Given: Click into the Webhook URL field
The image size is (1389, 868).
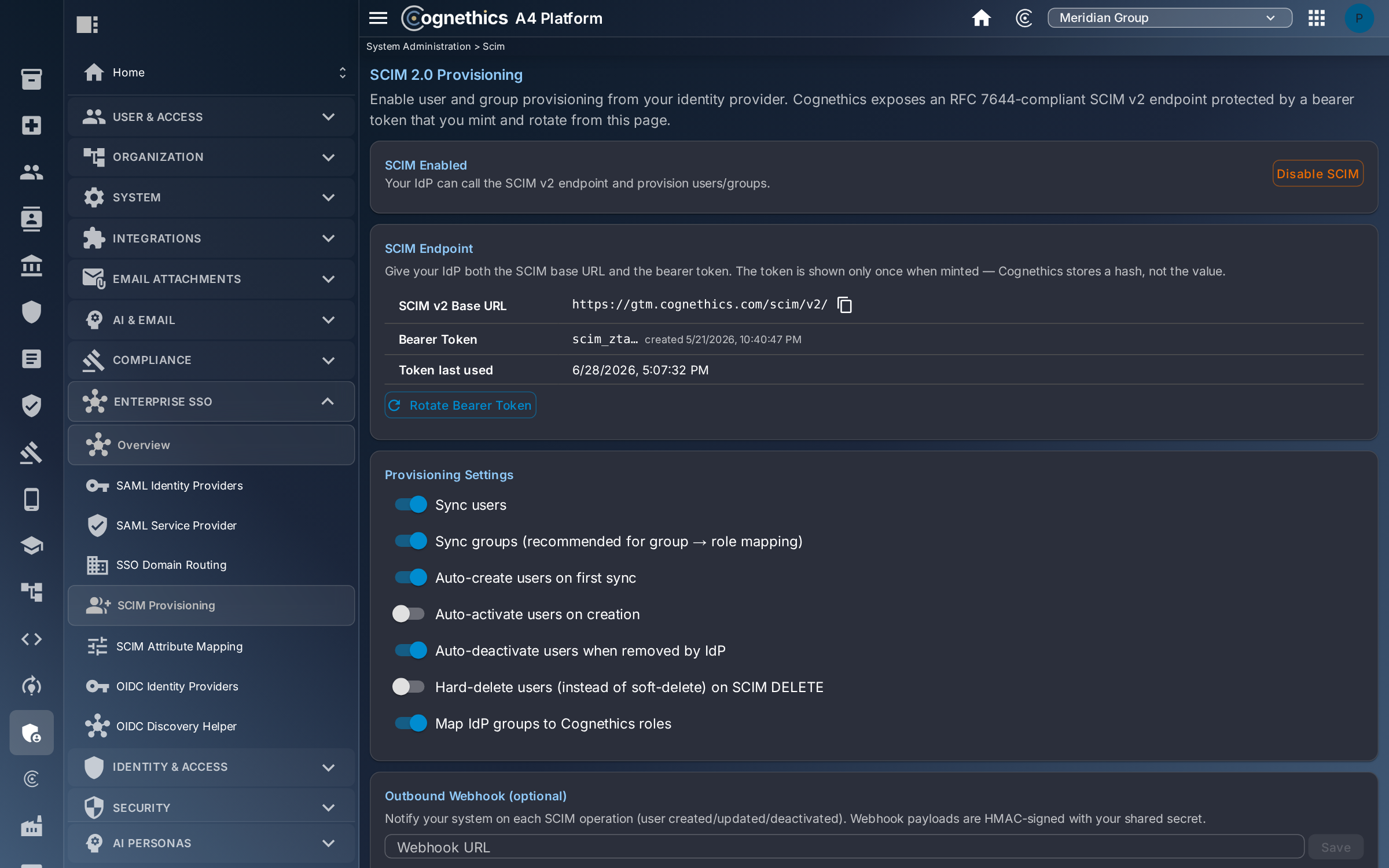Looking at the screenshot, I should tap(844, 847).
